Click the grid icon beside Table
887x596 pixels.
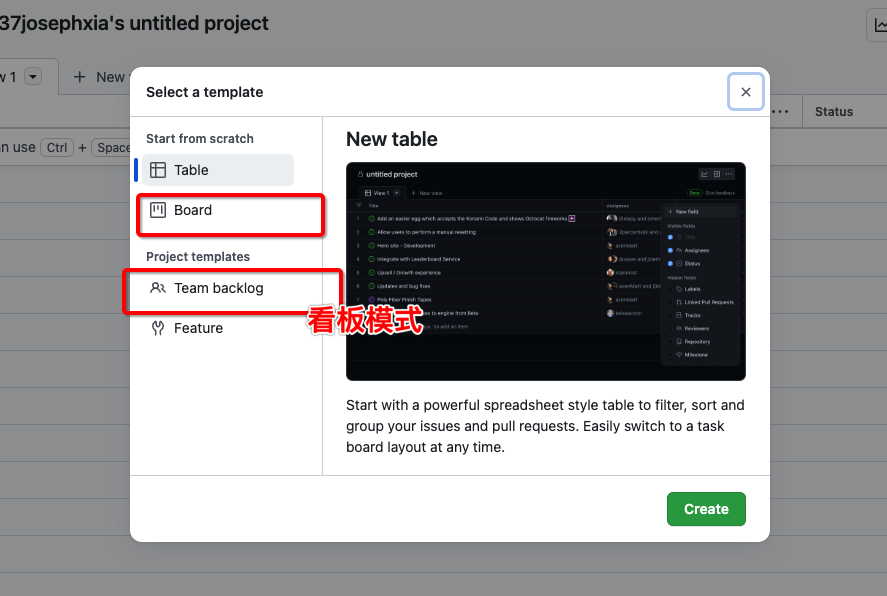tap(158, 170)
